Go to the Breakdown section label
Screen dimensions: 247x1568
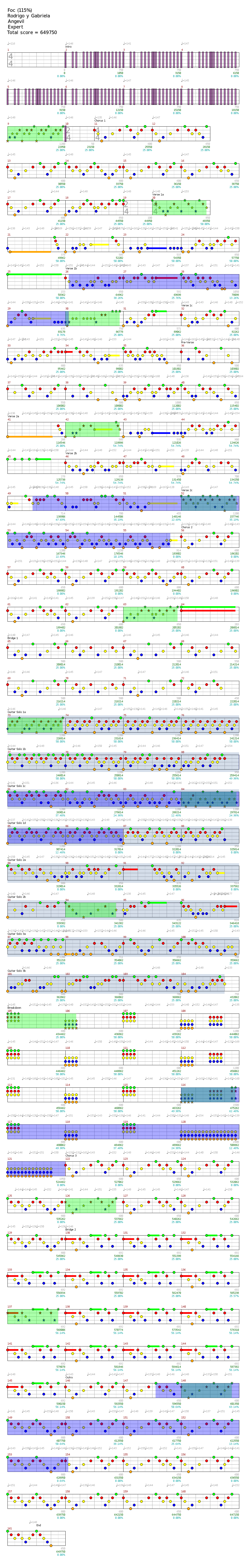15,1007
